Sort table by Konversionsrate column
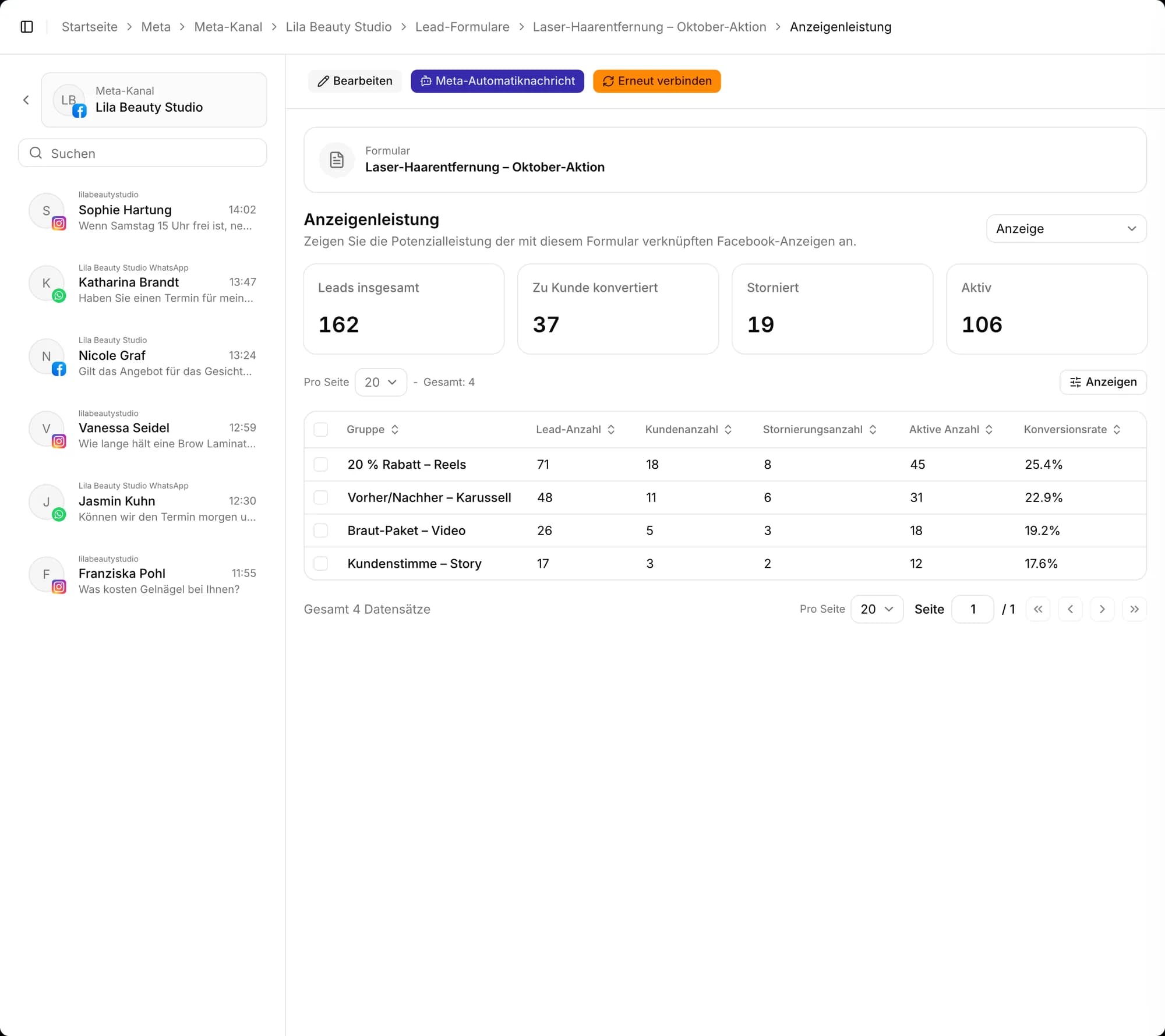This screenshot has height=1036, width=1165. click(x=1072, y=429)
